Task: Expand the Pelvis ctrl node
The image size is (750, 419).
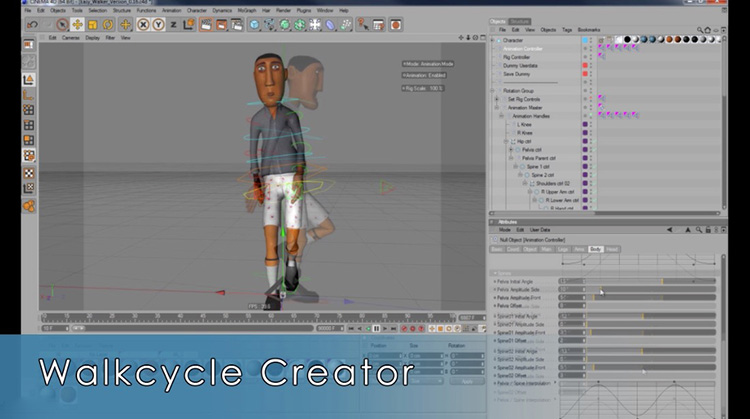Action: tap(511, 150)
